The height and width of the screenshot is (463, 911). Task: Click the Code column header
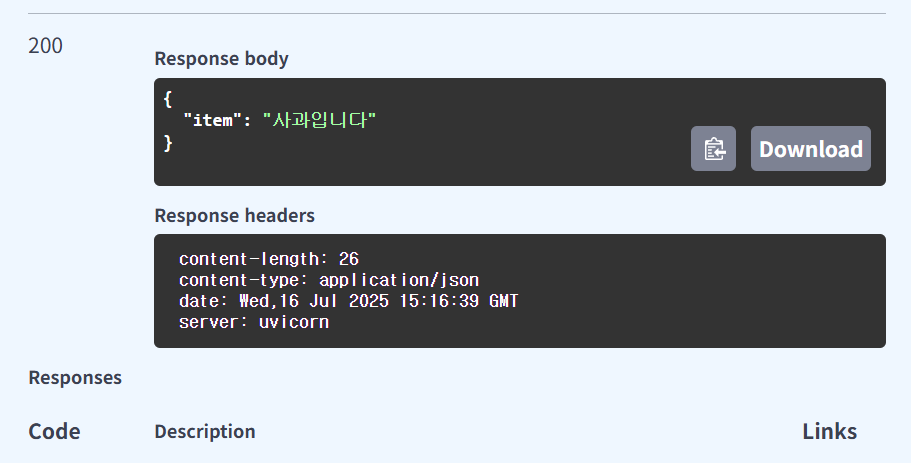click(x=55, y=432)
